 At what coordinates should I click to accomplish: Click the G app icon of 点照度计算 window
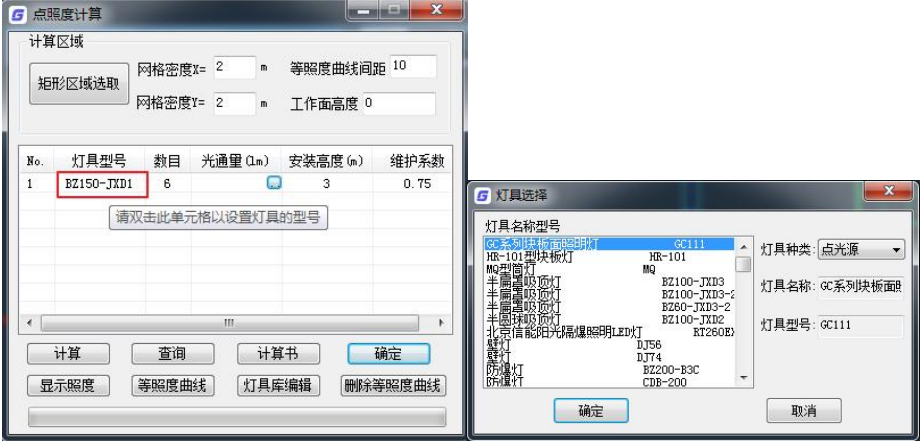(19, 15)
